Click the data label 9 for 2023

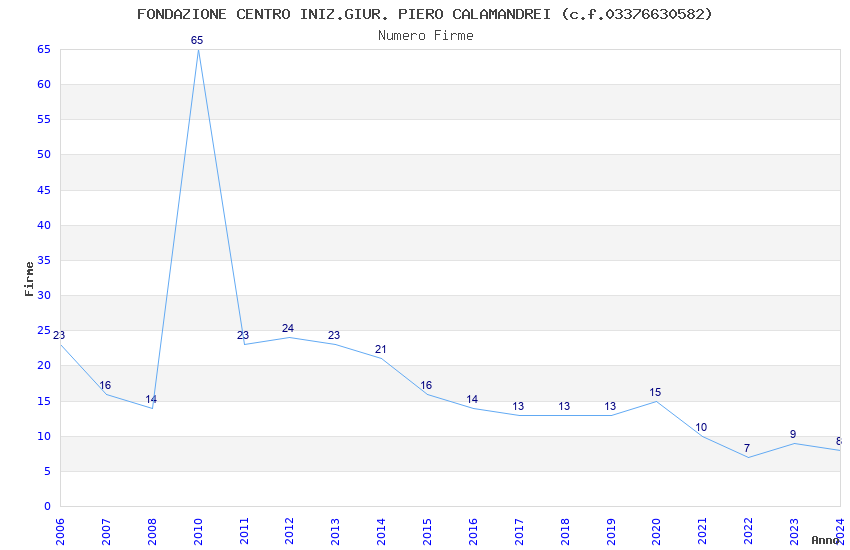[x=793, y=435]
